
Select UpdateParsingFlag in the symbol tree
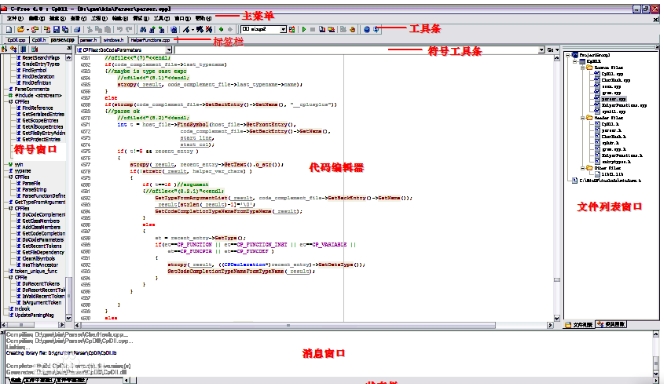tap(34, 315)
